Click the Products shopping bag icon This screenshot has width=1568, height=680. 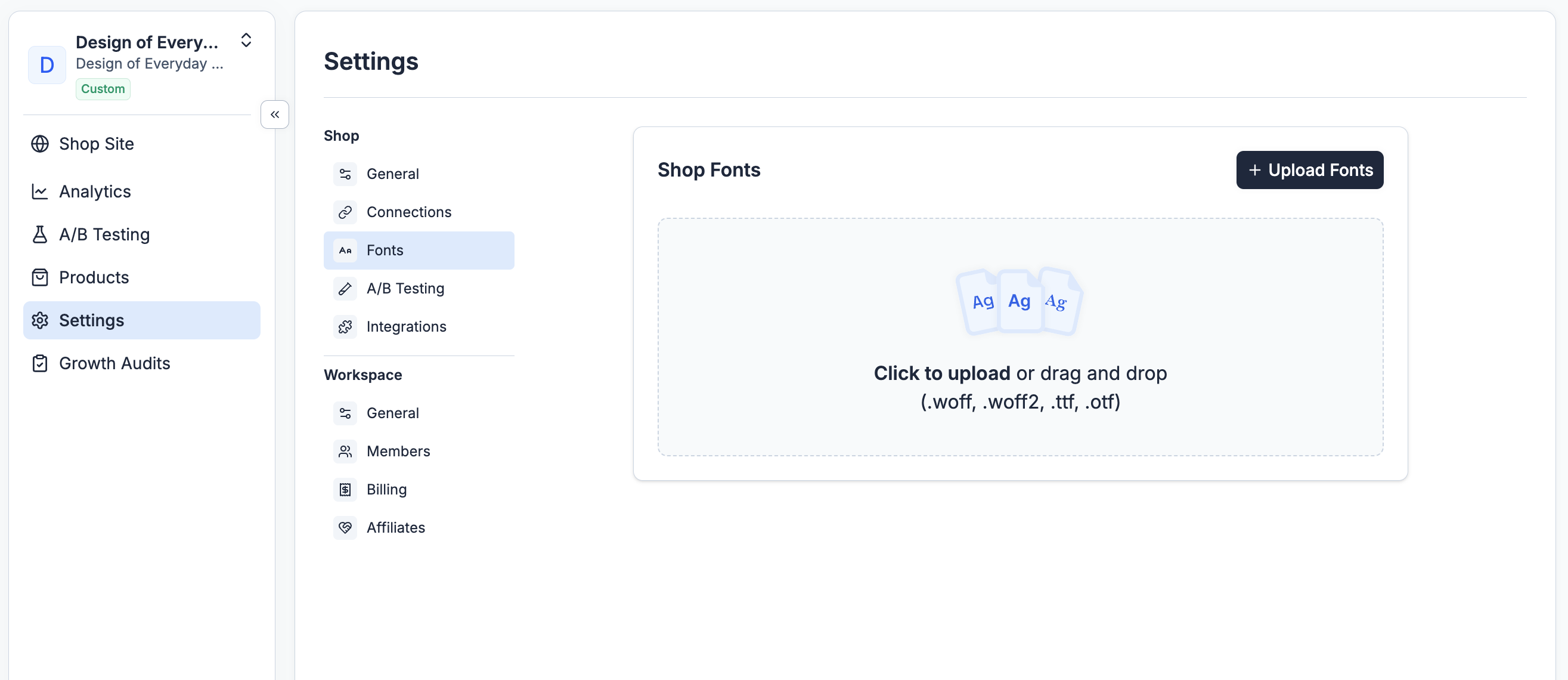coord(39,277)
